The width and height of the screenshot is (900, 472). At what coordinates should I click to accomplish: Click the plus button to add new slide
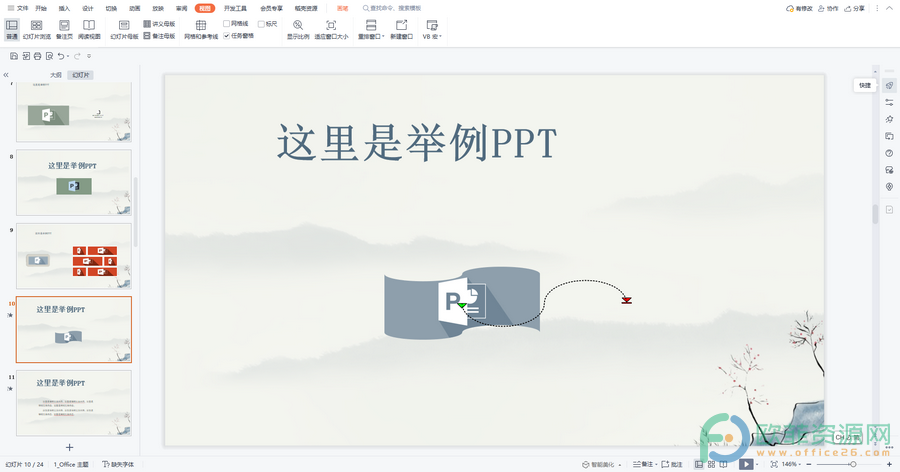coord(69,447)
